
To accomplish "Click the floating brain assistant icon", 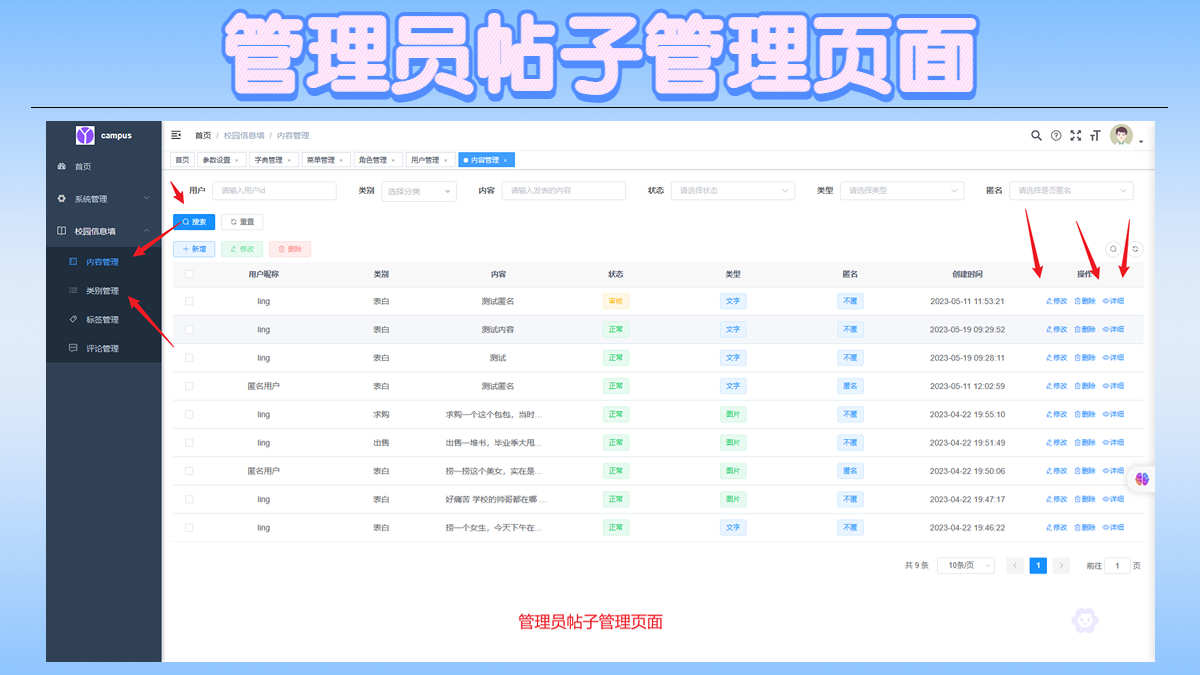I will pos(1142,479).
